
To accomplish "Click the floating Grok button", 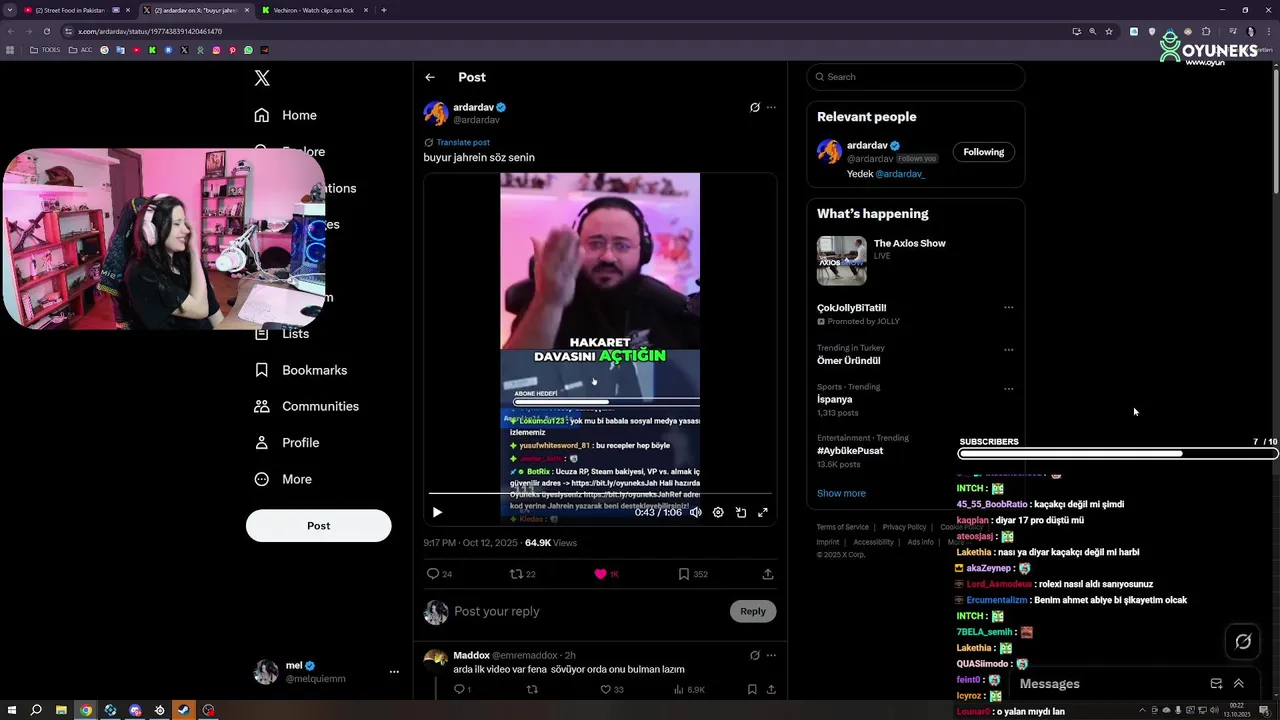I will 1243,642.
